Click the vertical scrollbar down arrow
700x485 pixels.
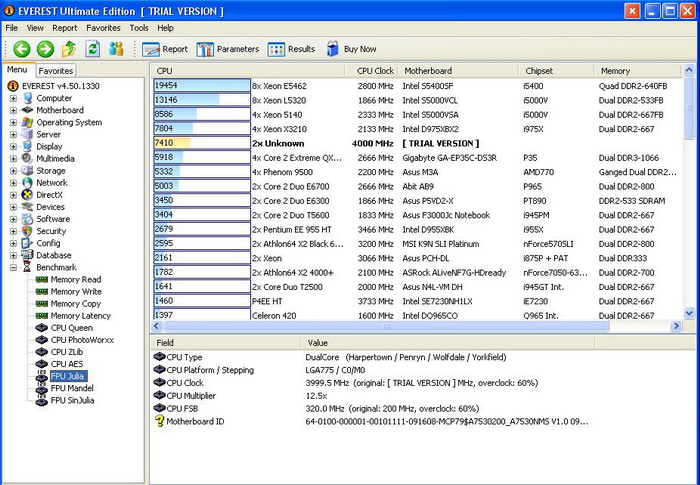[689, 314]
